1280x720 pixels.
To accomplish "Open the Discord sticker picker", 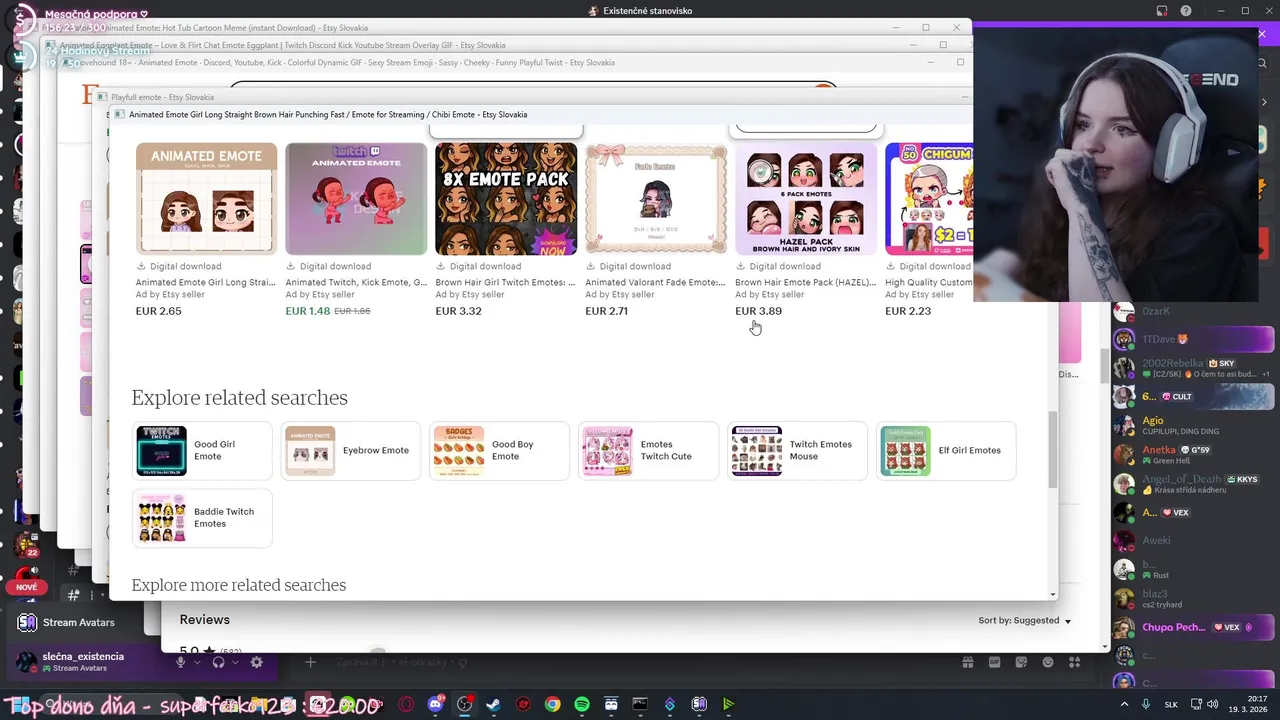I will click(1021, 662).
